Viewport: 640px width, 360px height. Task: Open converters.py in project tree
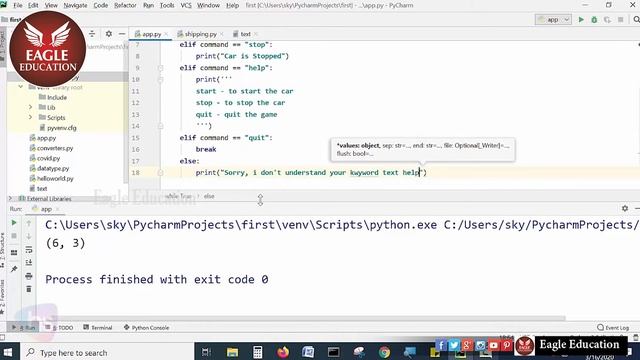click(x=51, y=148)
